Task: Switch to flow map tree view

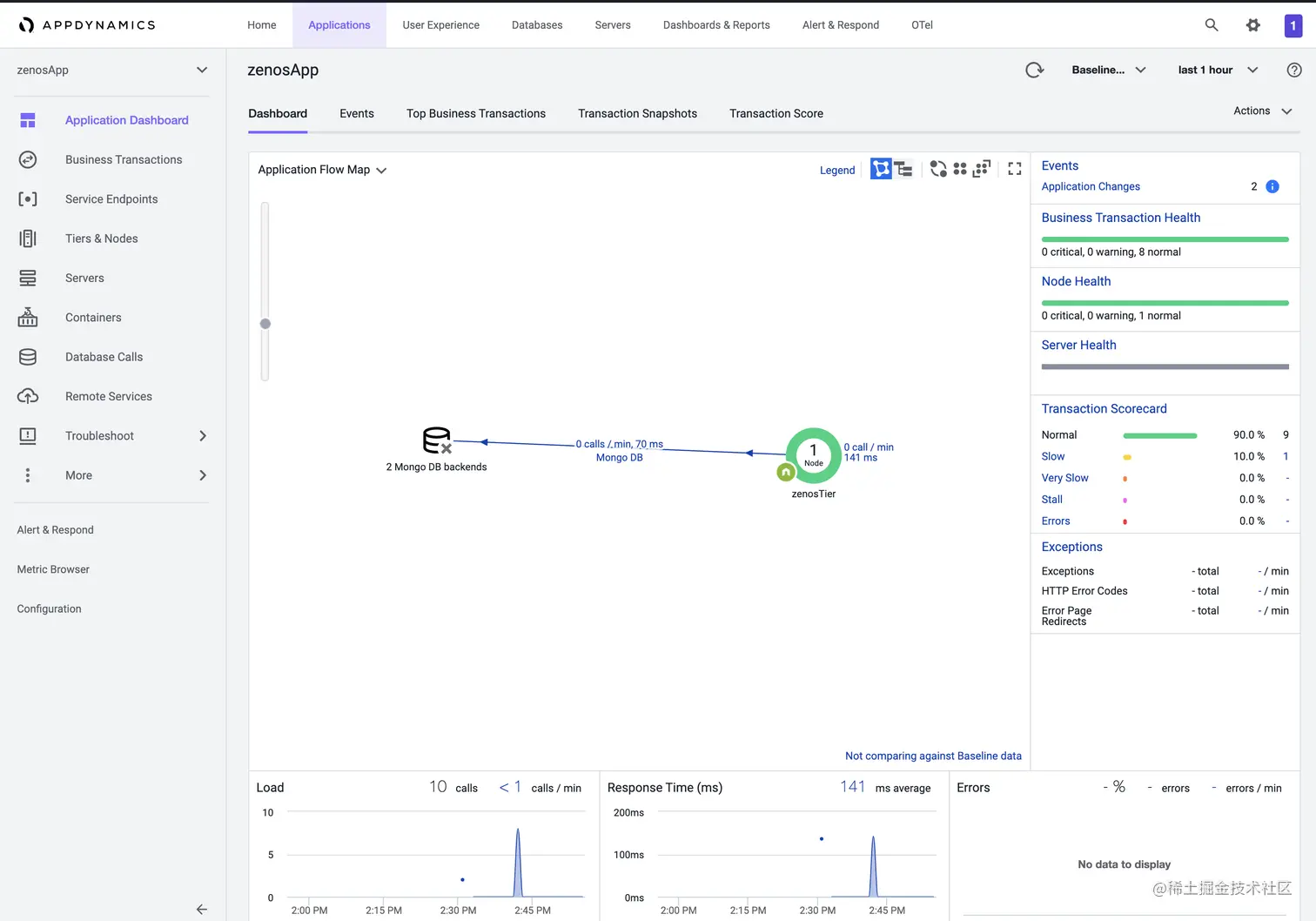Action: pos(903,169)
